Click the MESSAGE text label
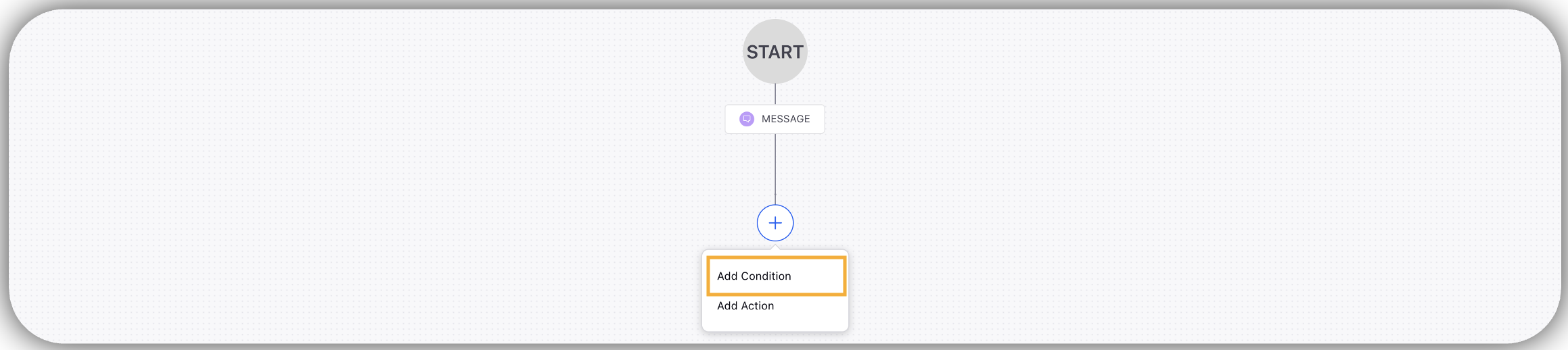1568x350 pixels. [x=786, y=119]
